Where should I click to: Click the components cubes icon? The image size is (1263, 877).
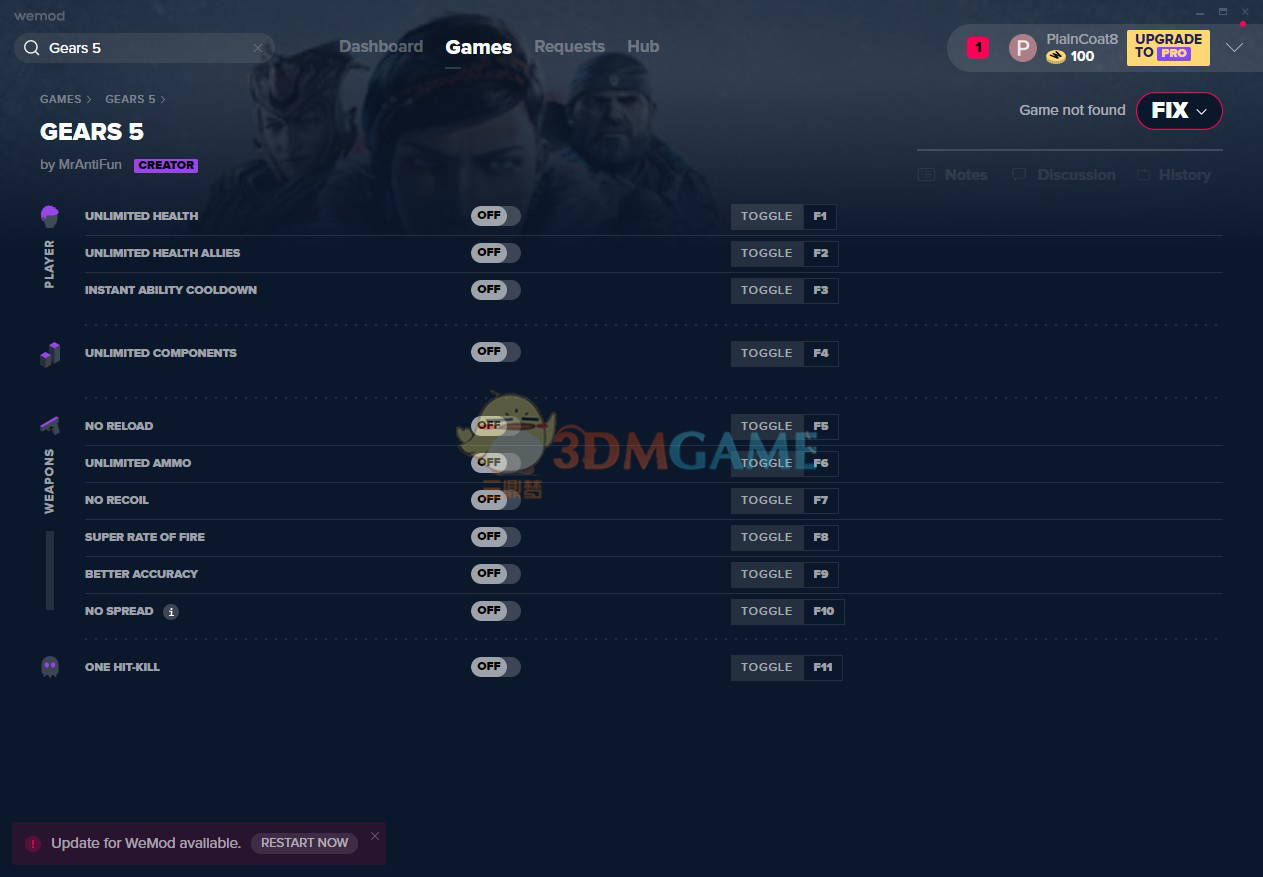[50, 354]
